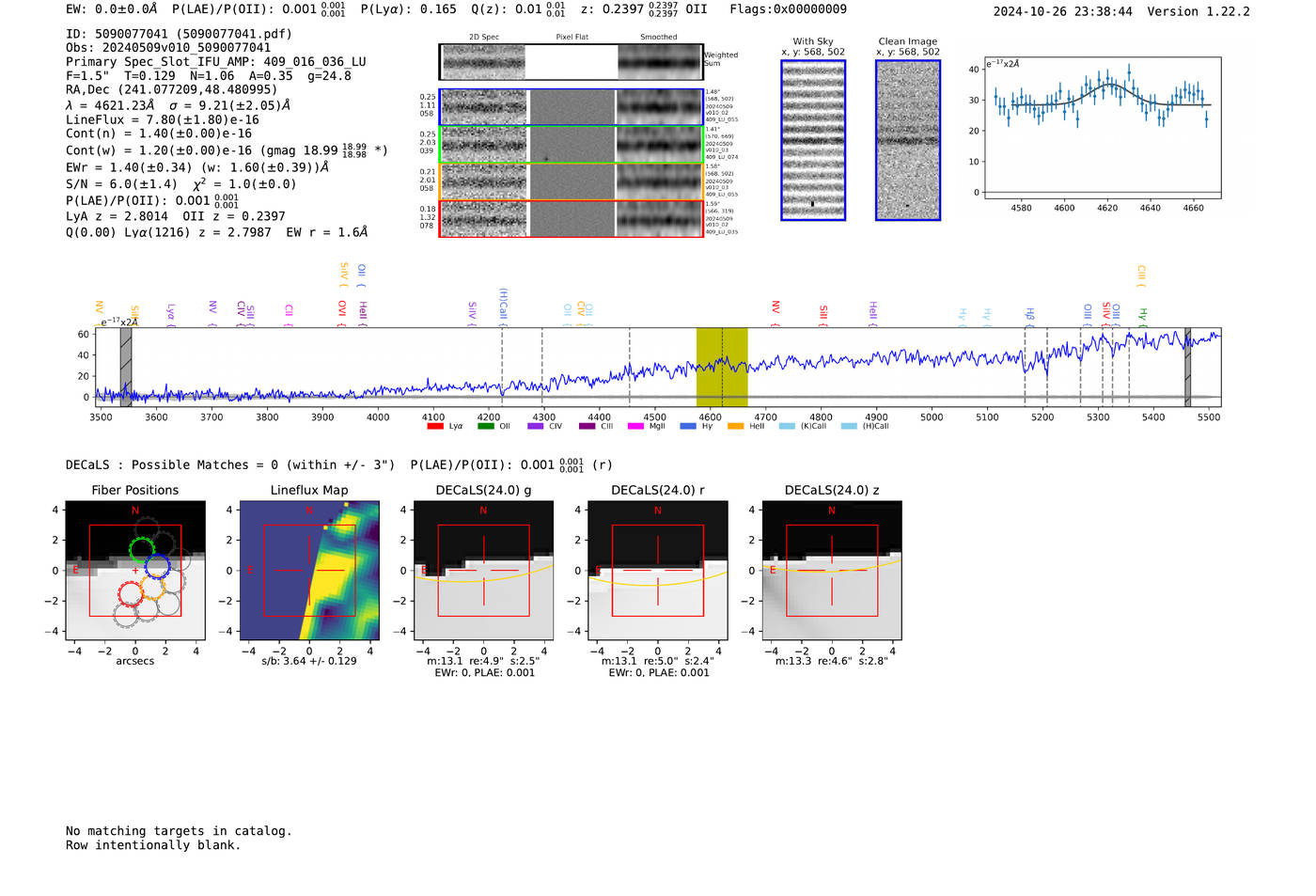This screenshot has height=896, width=1316.
Task: Click the Pixel Flat column header
Action: [572, 38]
